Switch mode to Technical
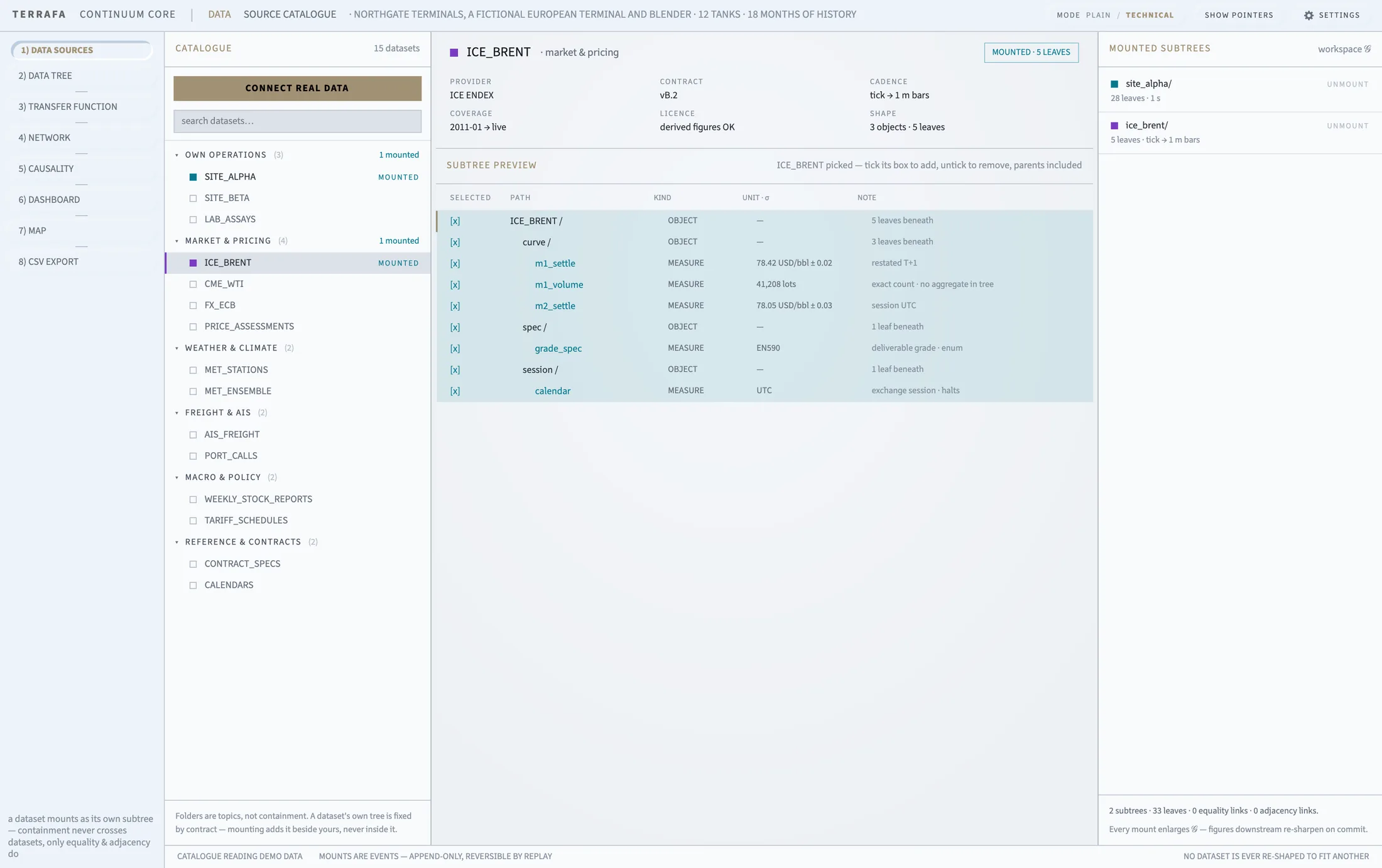The image size is (1382, 868). click(x=1150, y=15)
